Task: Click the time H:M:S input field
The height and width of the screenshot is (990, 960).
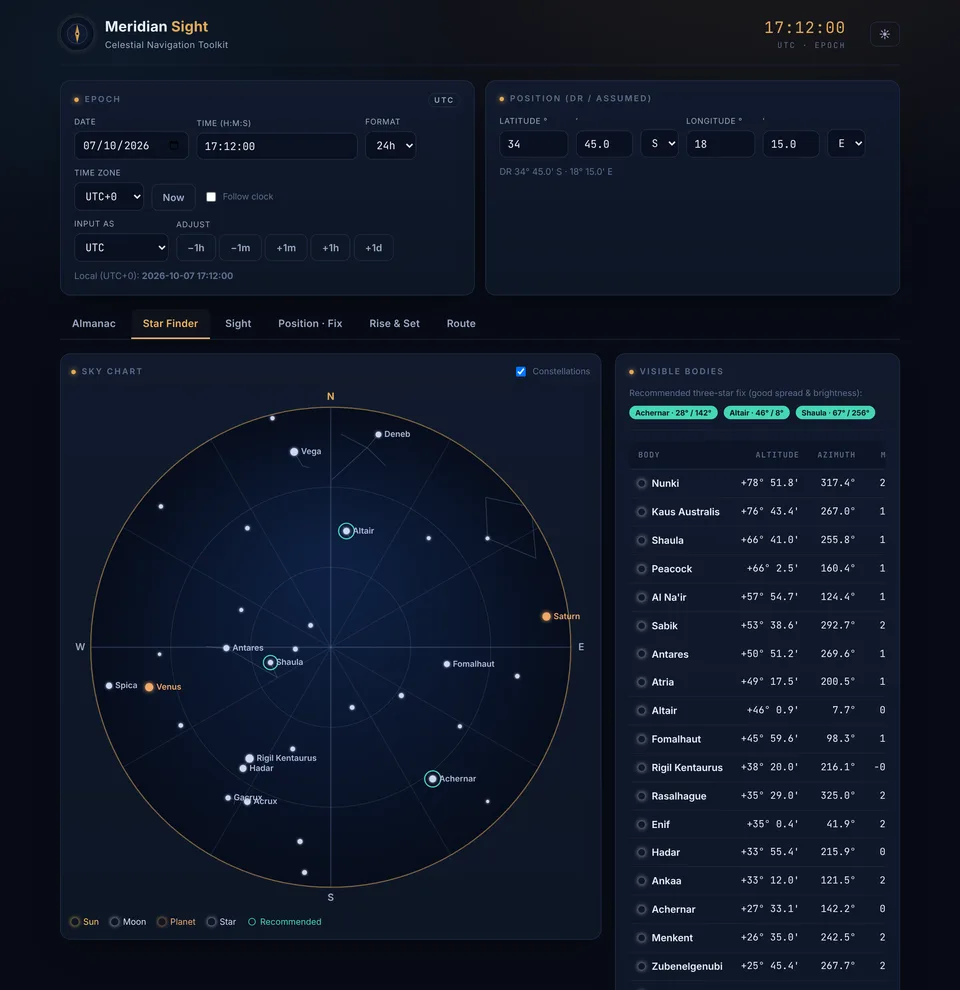Action: pyautogui.click(x=277, y=146)
